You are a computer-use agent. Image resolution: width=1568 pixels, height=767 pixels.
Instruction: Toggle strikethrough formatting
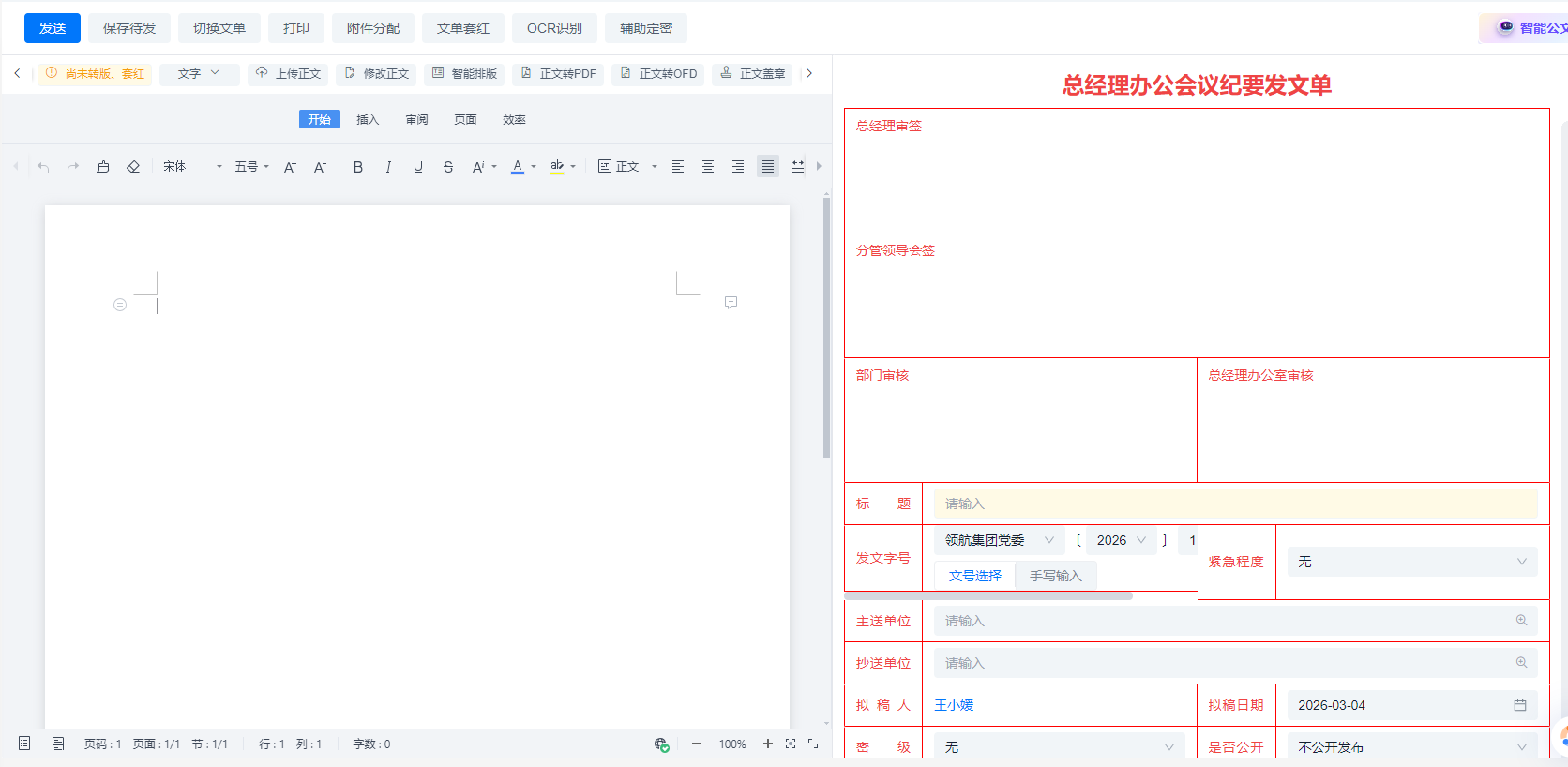[x=448, y=167]
